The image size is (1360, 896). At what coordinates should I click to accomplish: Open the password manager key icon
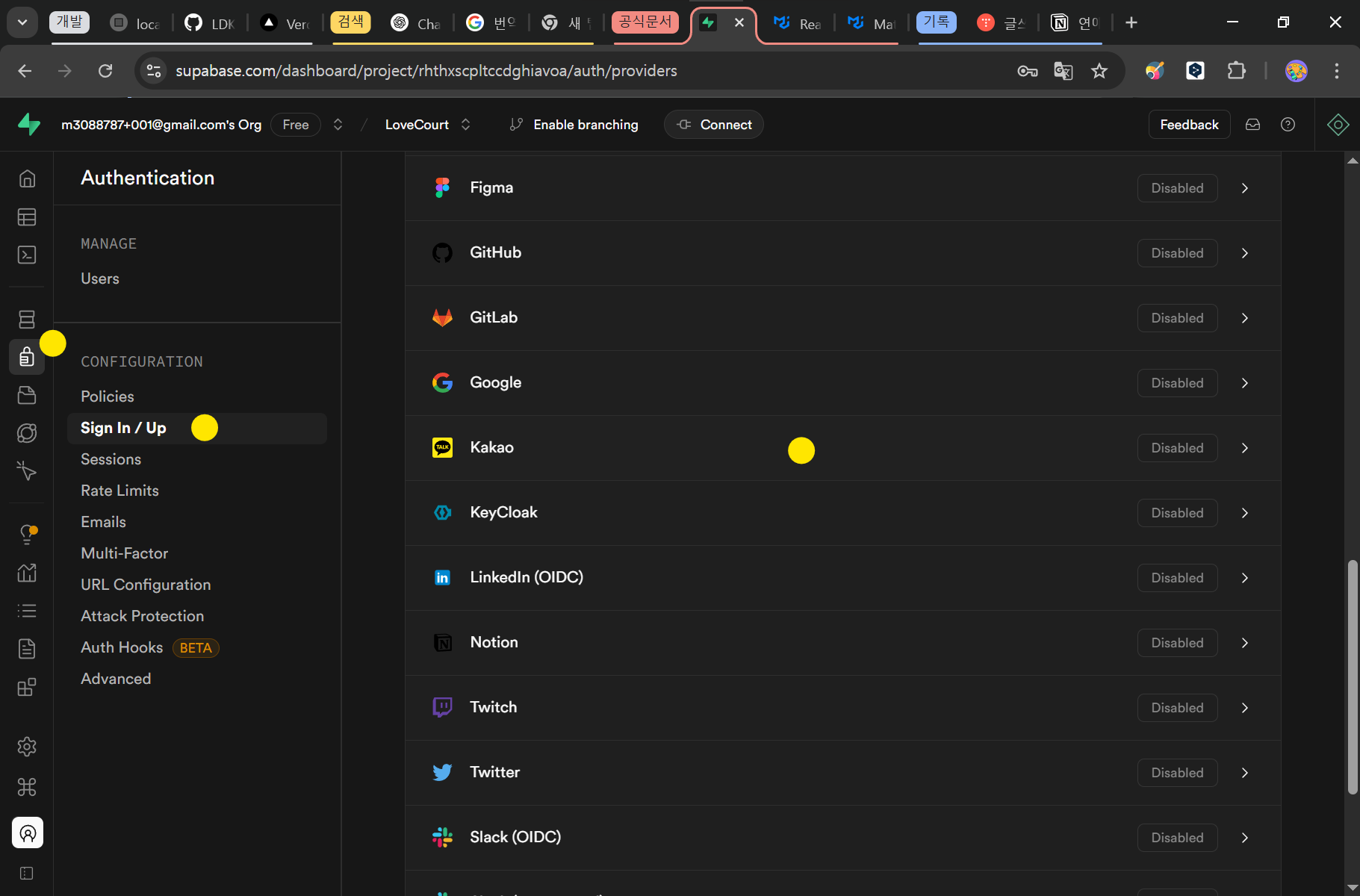click(x=1028, y=71)
